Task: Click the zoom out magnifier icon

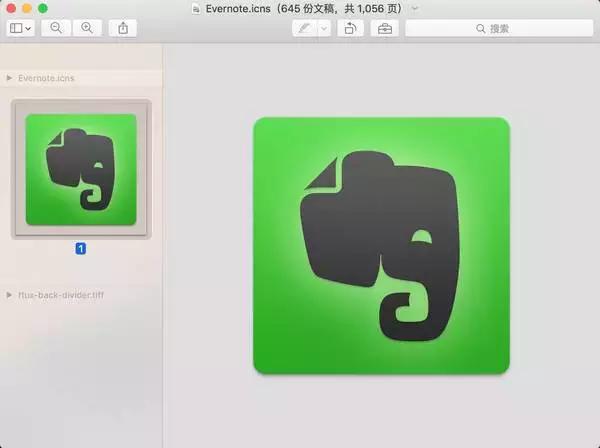Action: click(x=56, y=28)
